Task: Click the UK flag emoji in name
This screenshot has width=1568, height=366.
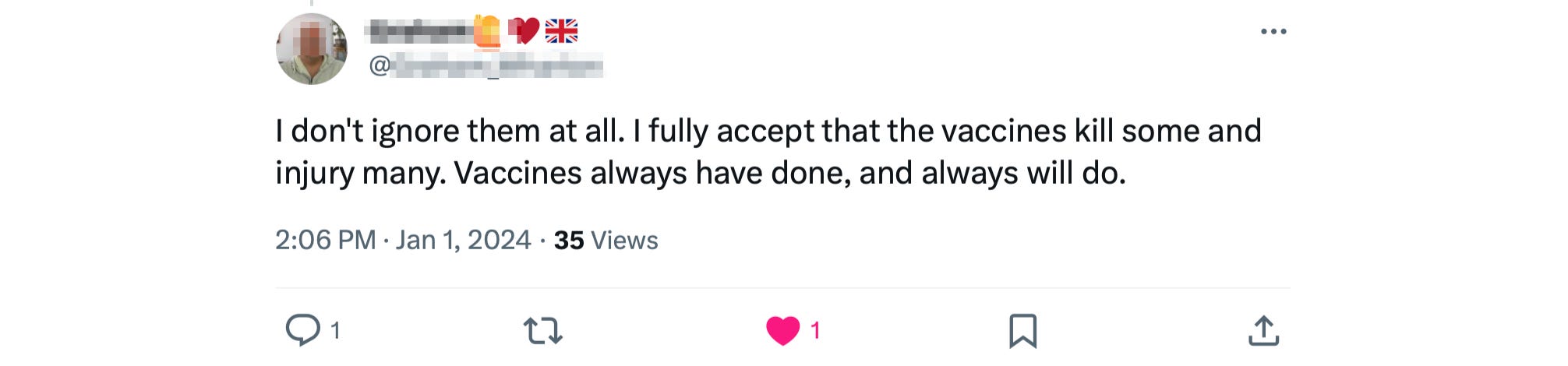Action: [x=561, y=31]
